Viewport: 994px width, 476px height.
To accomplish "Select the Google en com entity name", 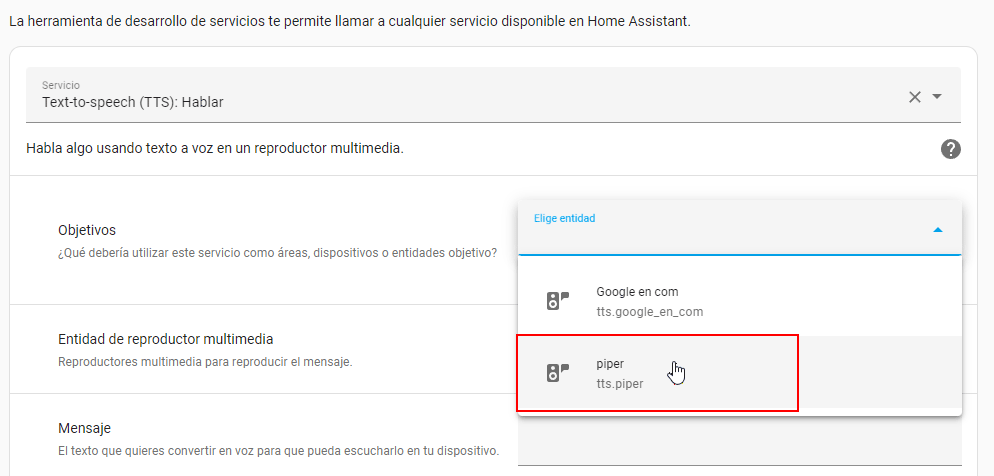I will click(636, 292).
